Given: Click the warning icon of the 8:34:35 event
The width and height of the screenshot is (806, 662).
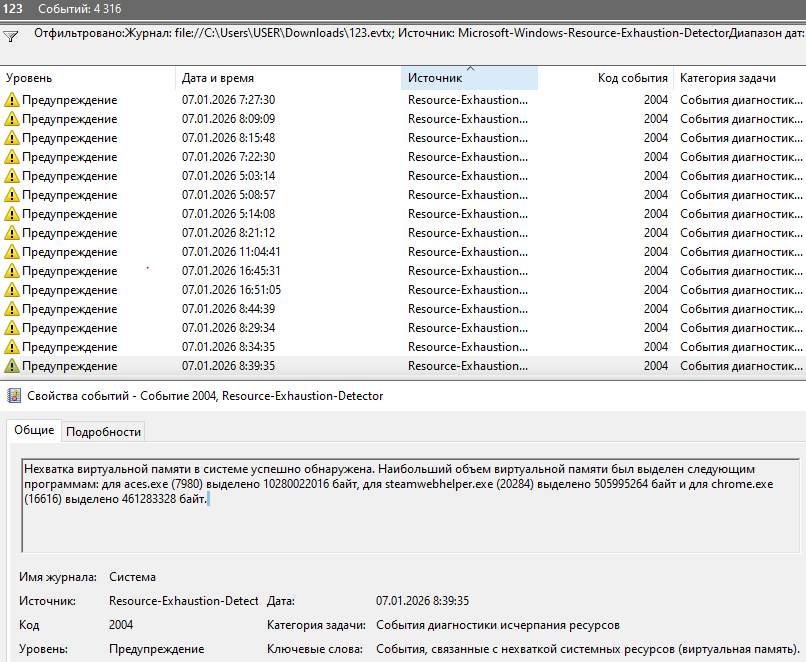Looking at the screenshot, I should (x=11, y=347).
